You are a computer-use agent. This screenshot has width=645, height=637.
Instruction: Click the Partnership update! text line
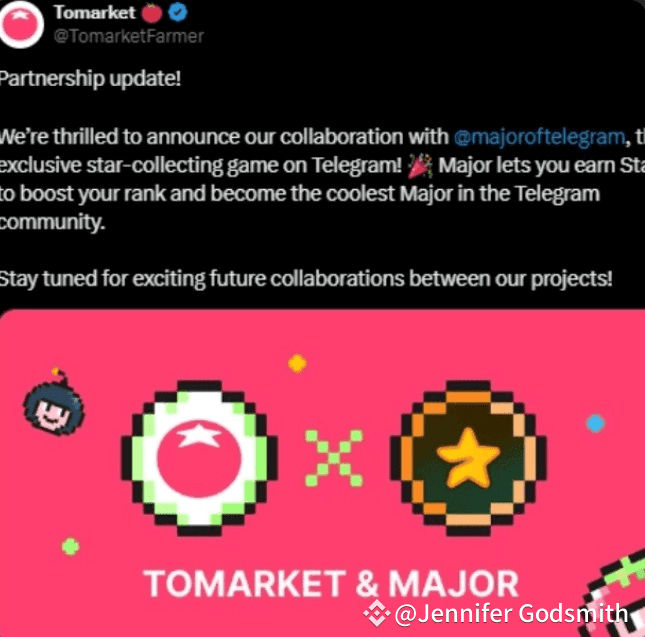tap(90, 79)
